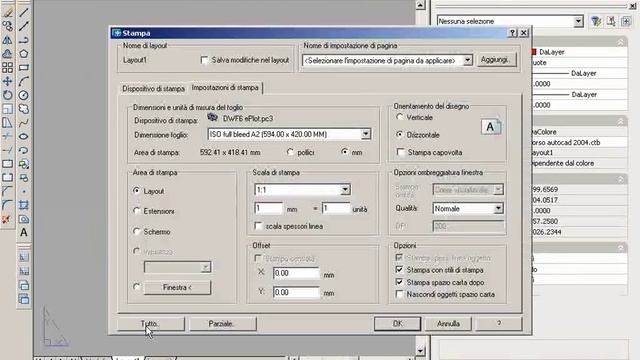
Task: Select the Explode tool
Action: pos(6,220)
